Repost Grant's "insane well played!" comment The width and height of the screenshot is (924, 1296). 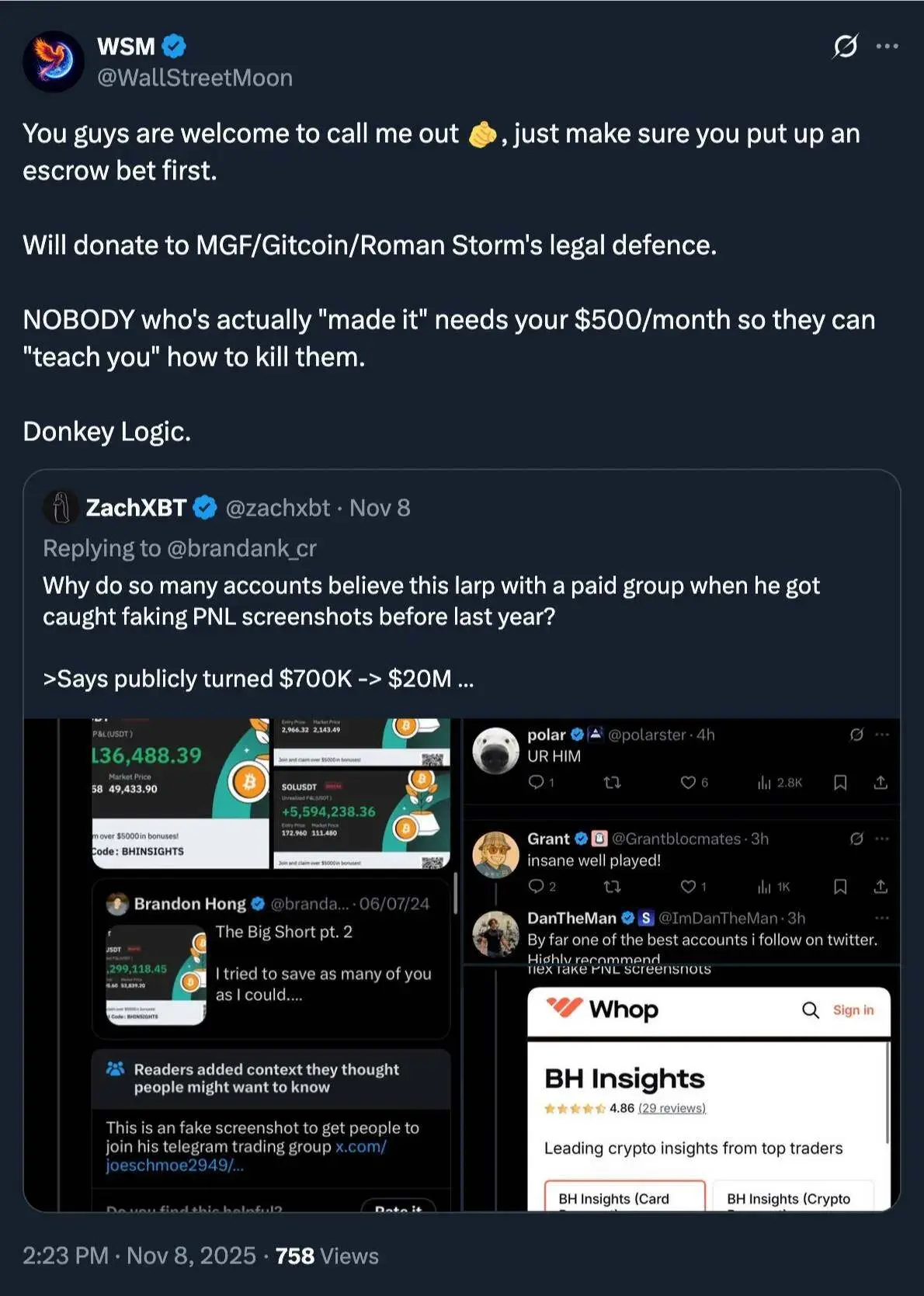612,886
